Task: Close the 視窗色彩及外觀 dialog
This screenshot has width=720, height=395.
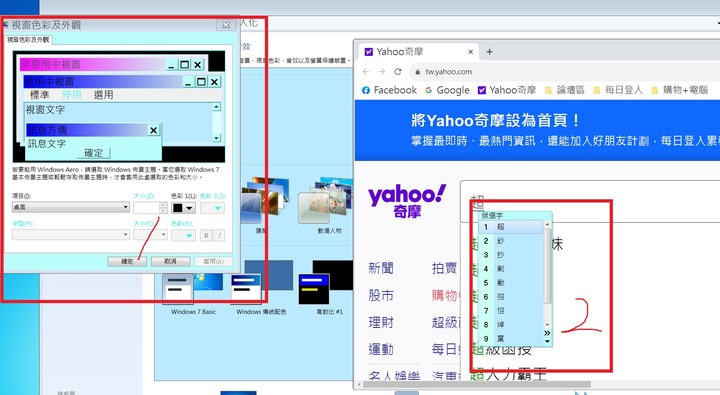Action: click(226, 25)
